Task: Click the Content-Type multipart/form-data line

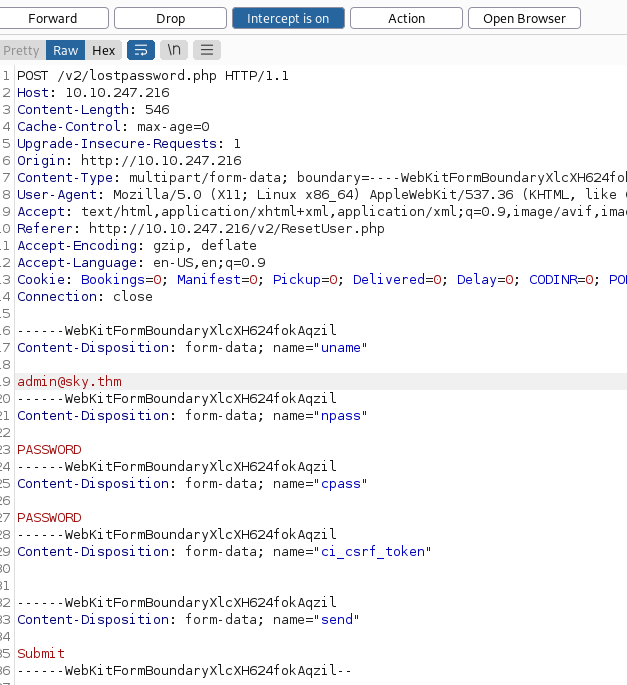Action: [322, 178]
